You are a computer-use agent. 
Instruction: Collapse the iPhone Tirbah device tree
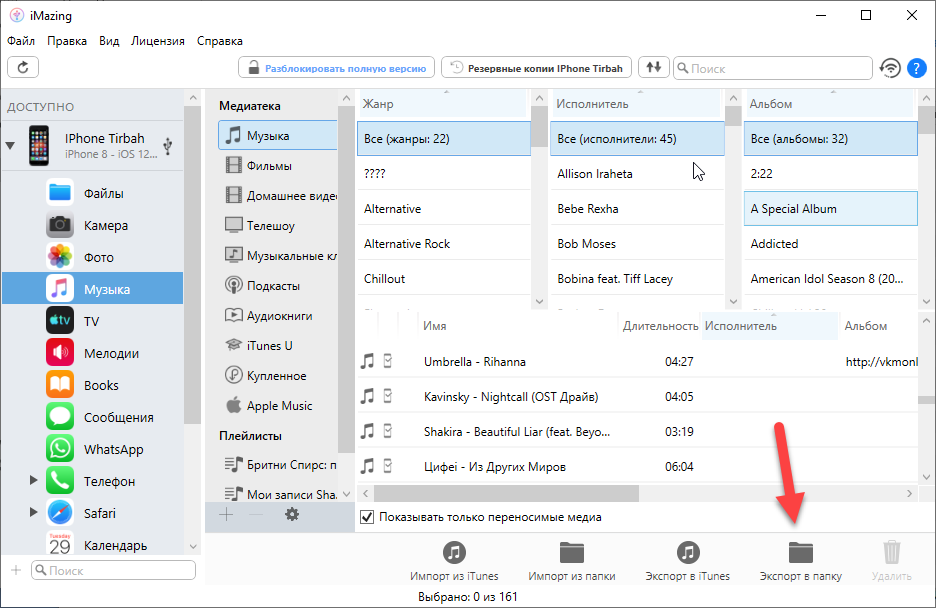click(x=10, y=146)
